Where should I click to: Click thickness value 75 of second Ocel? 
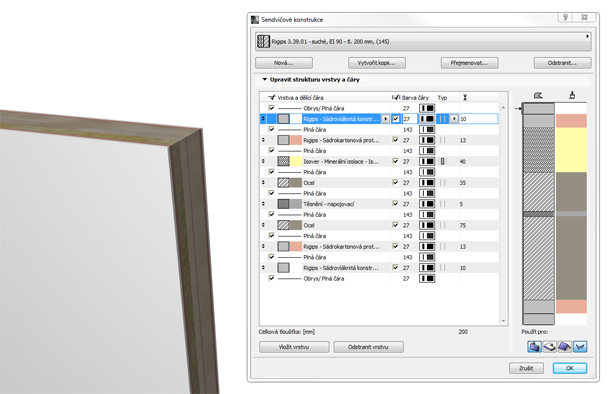click(x=463, y=225)
